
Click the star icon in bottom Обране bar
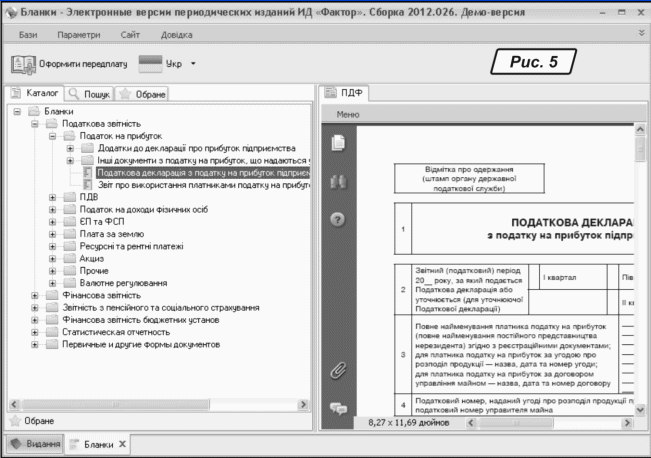pyautogui.click(x=14, y=422)
